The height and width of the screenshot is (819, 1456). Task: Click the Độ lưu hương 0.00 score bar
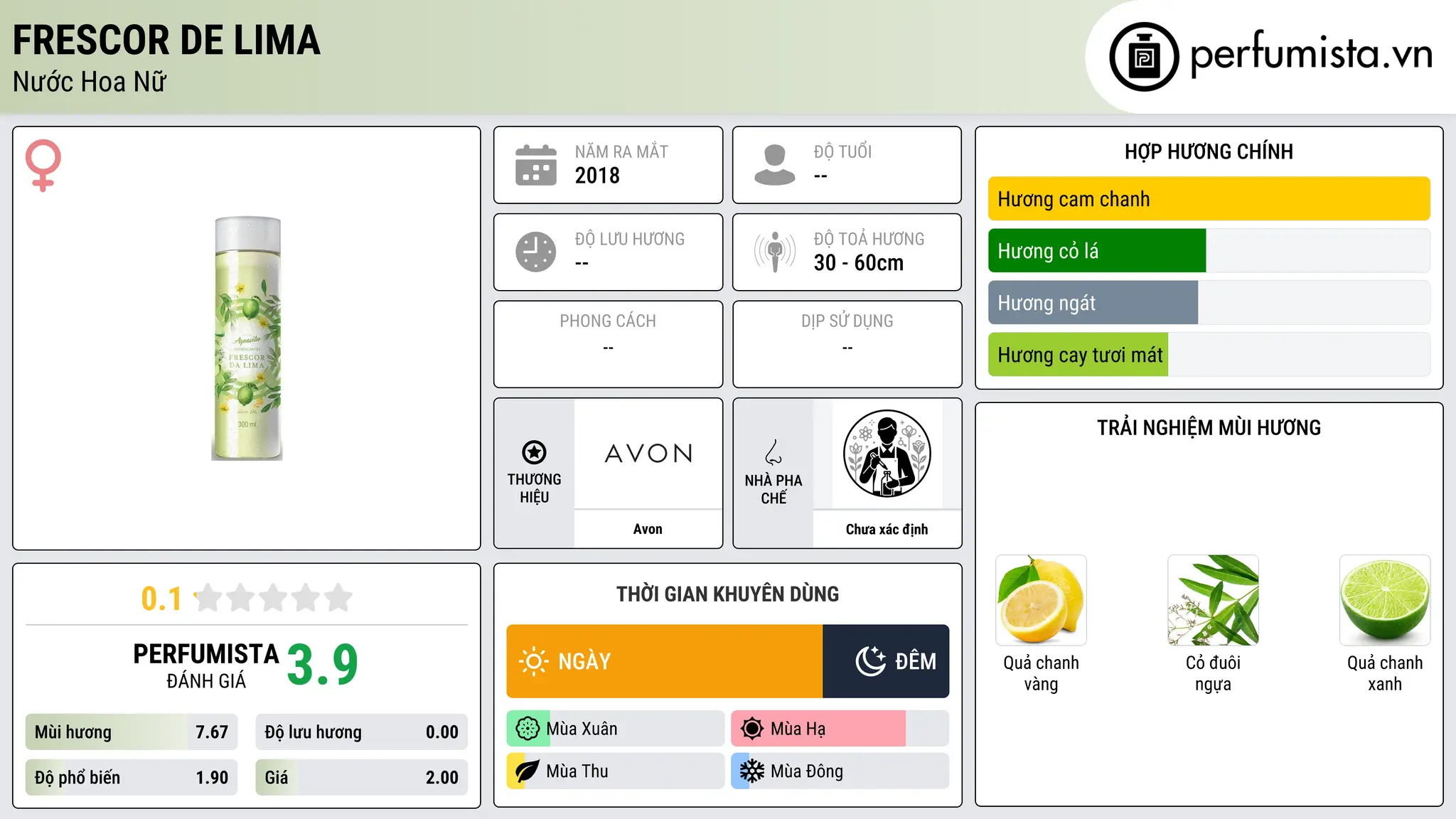[362, 732]
